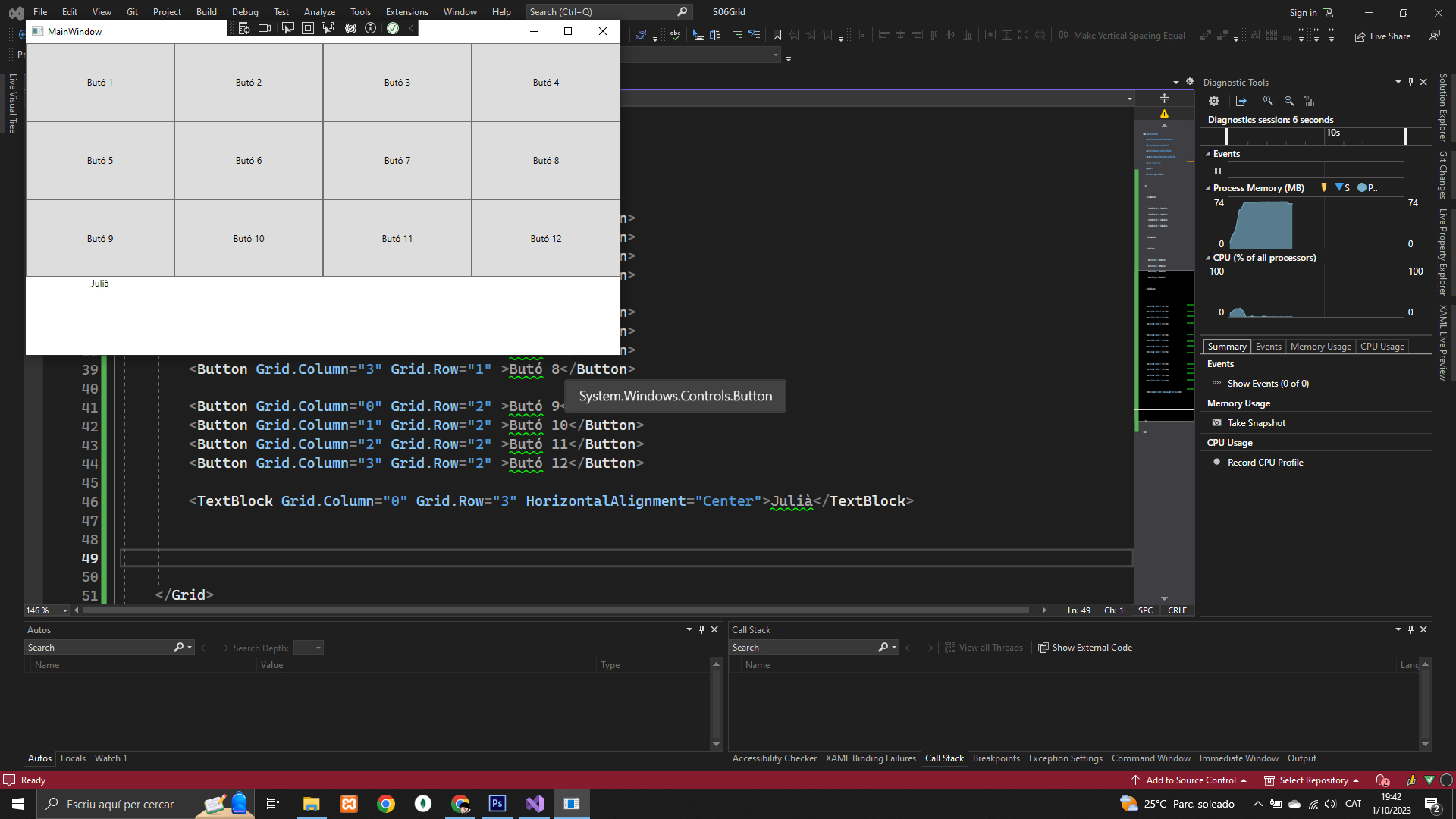Open Diagnostic Tools settings gear

click(x=1214, y=101)
